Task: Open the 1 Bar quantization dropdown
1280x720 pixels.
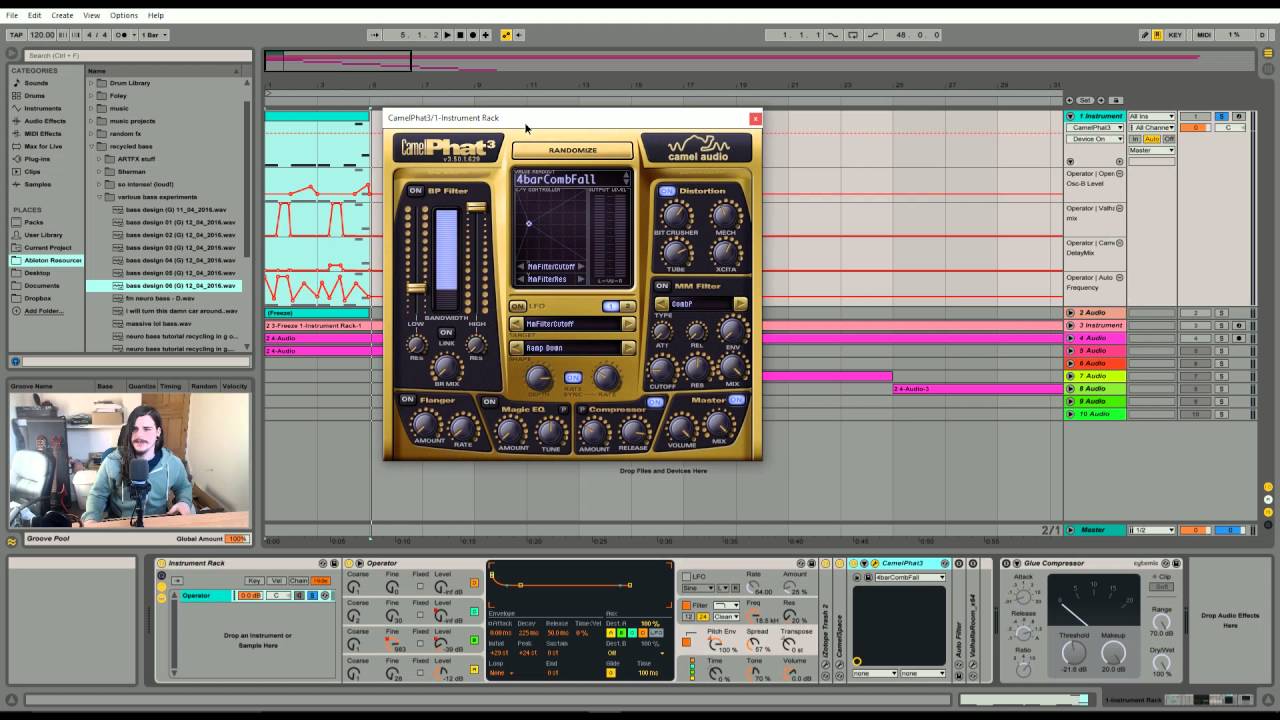Action: pos(153,35)
